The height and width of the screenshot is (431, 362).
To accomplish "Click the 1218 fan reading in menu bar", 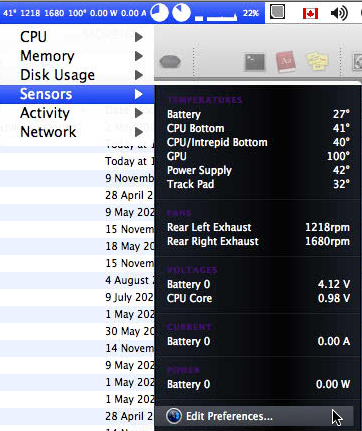I will [x=30, y=13].
